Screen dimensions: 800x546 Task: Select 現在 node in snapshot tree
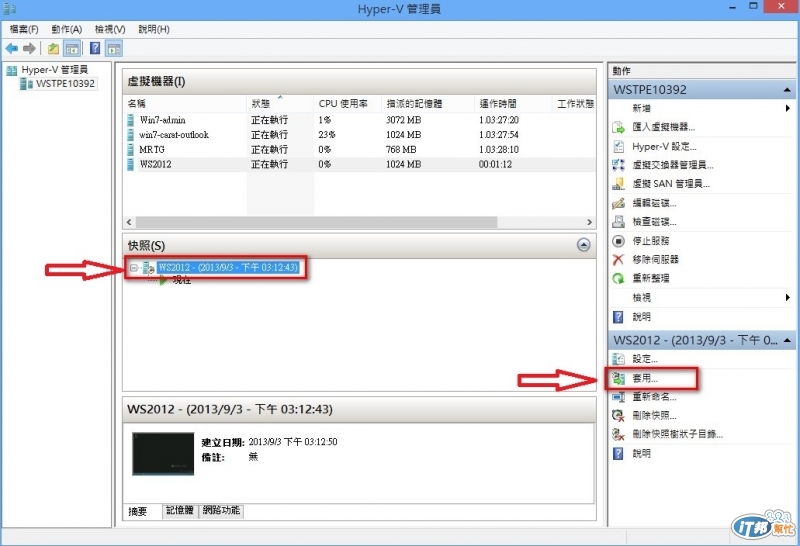click(x=182, y=280)
